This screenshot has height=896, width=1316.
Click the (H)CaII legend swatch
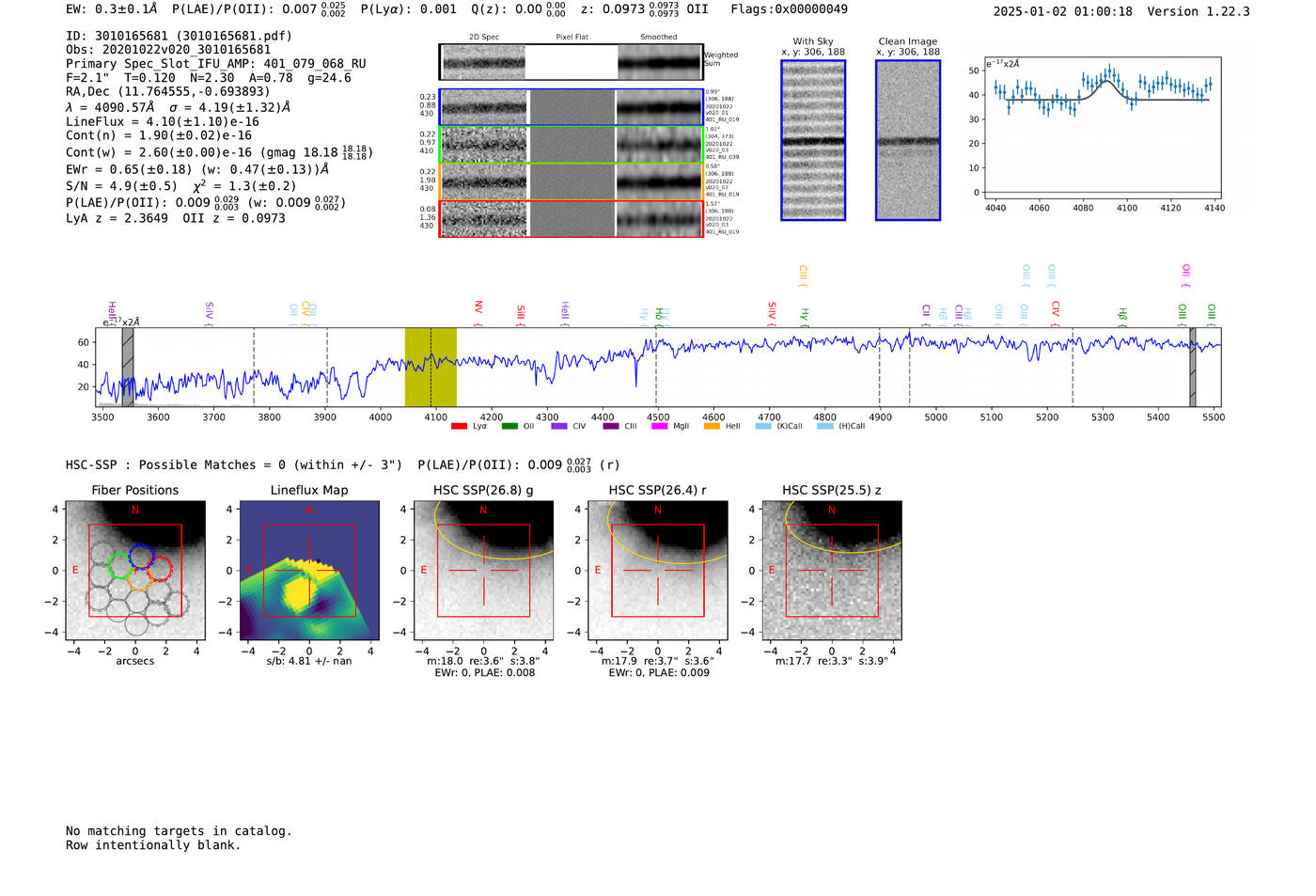click(x=825, y=426)
